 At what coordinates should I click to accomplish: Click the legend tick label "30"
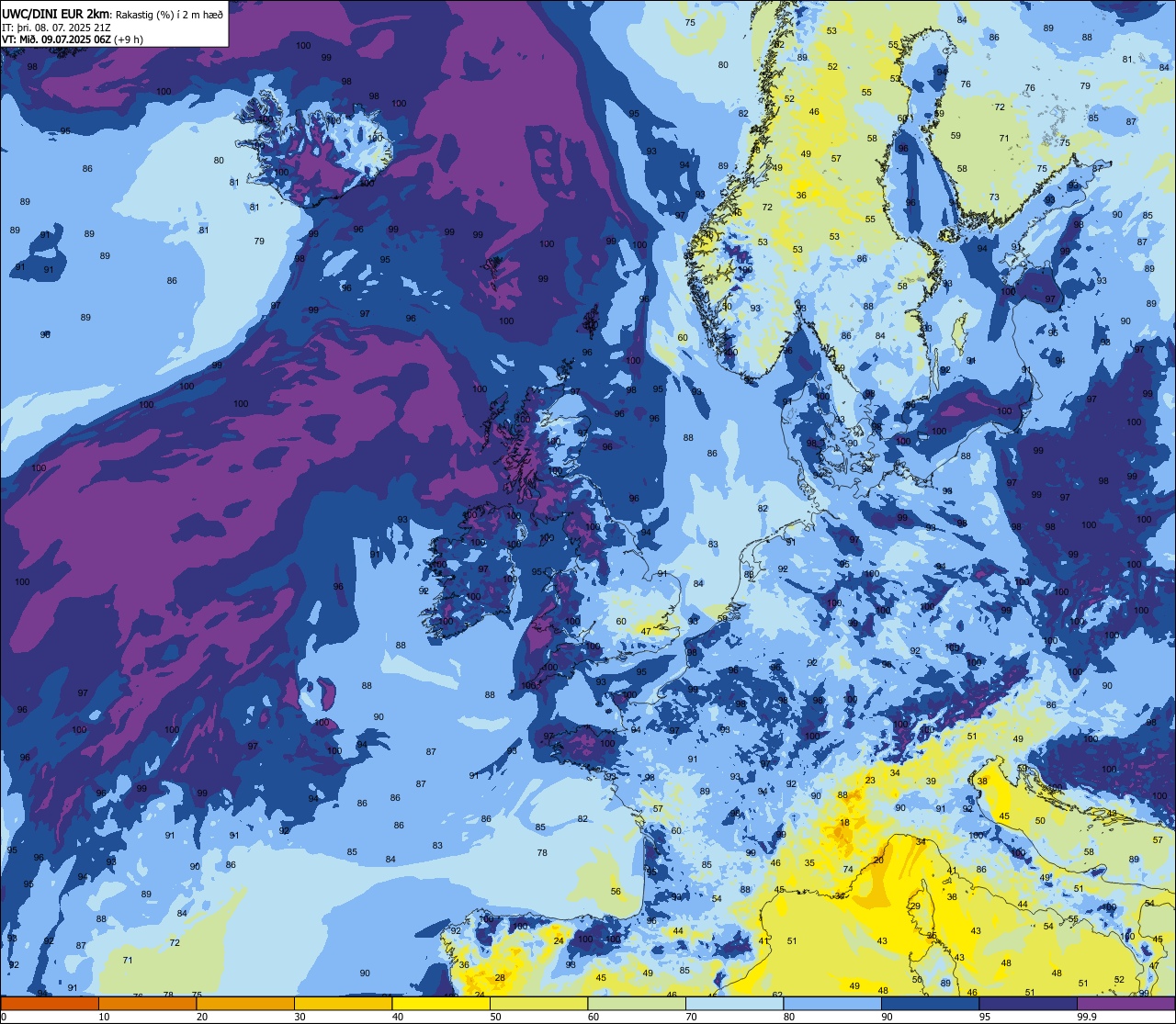[300, 1017]
